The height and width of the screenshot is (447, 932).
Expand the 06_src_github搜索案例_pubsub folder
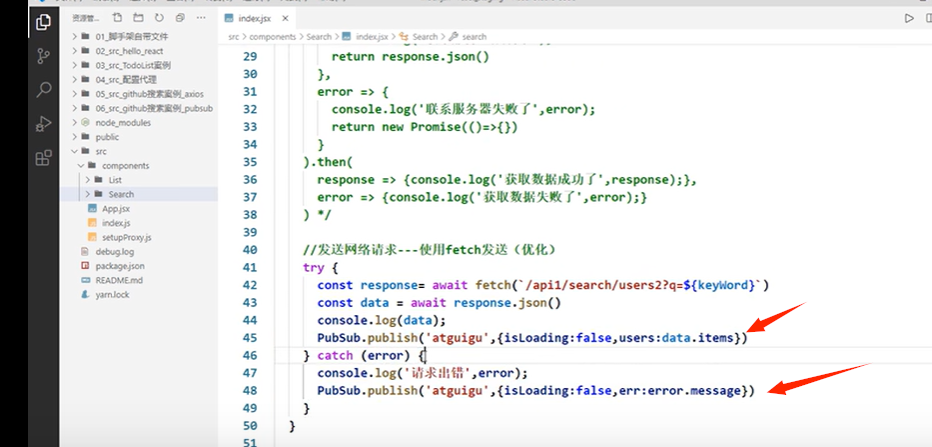[74, 108]
